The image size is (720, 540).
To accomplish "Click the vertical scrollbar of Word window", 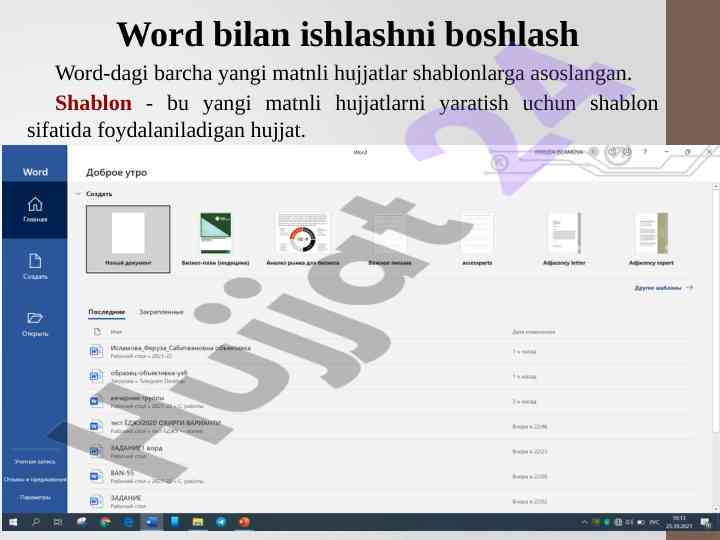I will [x=715, y=308].
